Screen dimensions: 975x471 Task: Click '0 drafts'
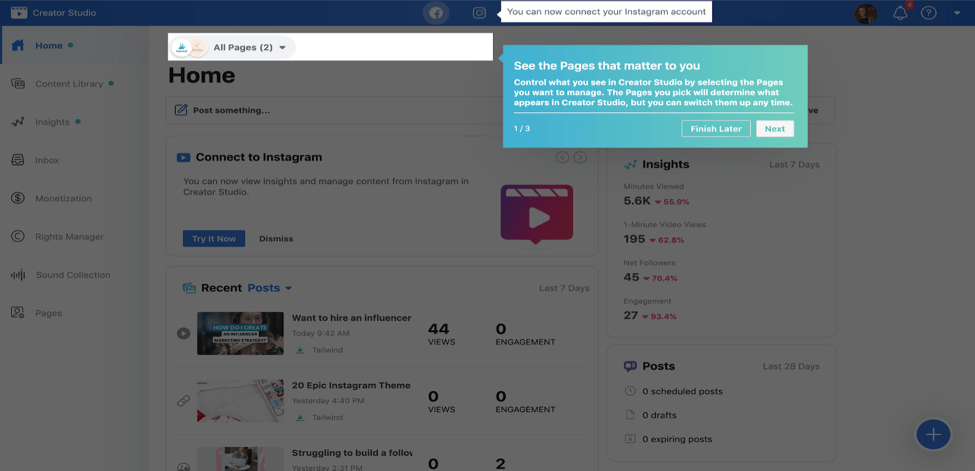pyautogui.click(x=659, y=415)
